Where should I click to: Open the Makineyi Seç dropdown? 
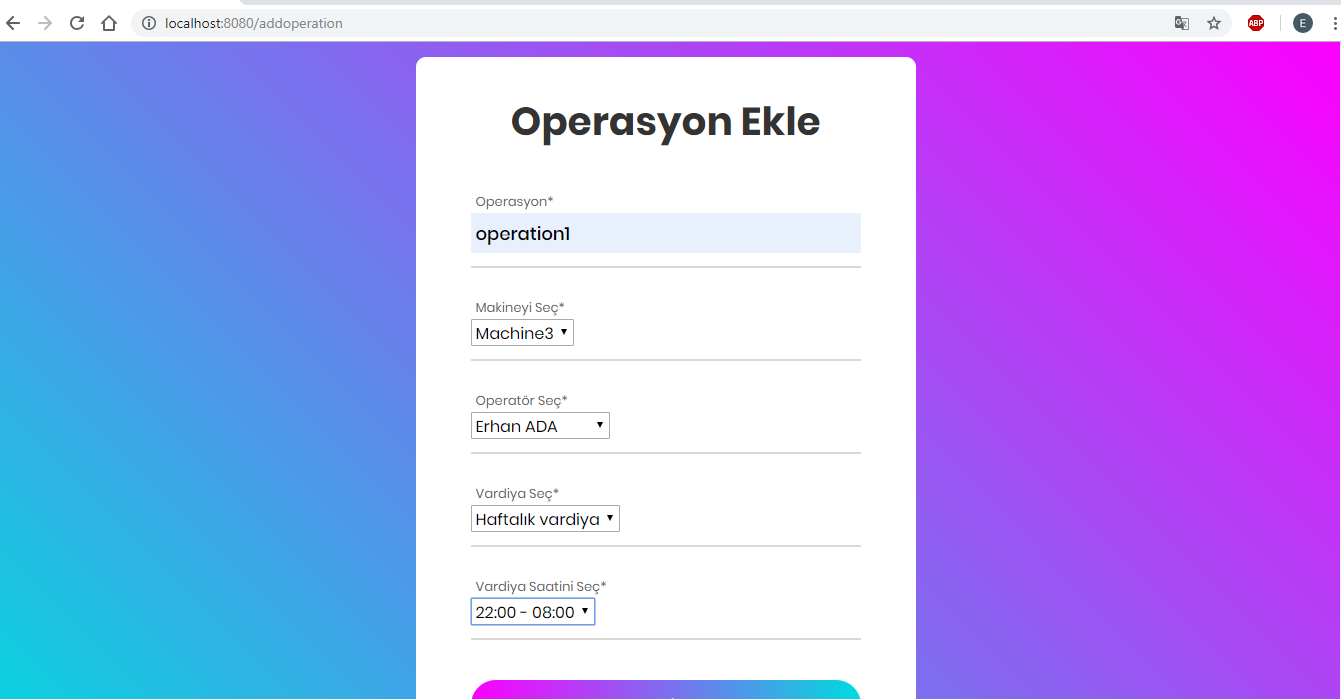[x=522, y=333]
